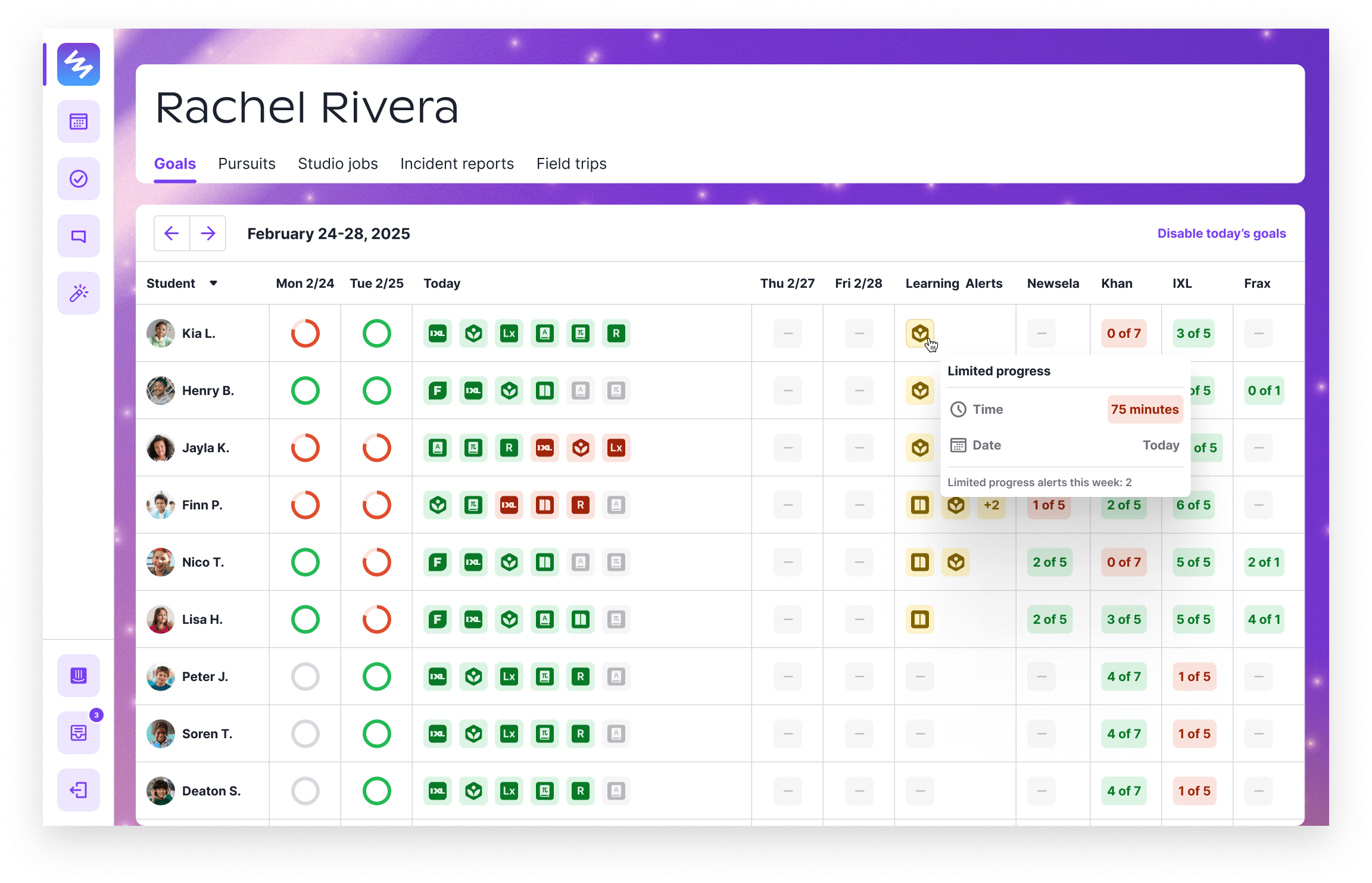Click Henry B.'s F goal icon
Viewport: 1372px width, 883px height.
438,391
